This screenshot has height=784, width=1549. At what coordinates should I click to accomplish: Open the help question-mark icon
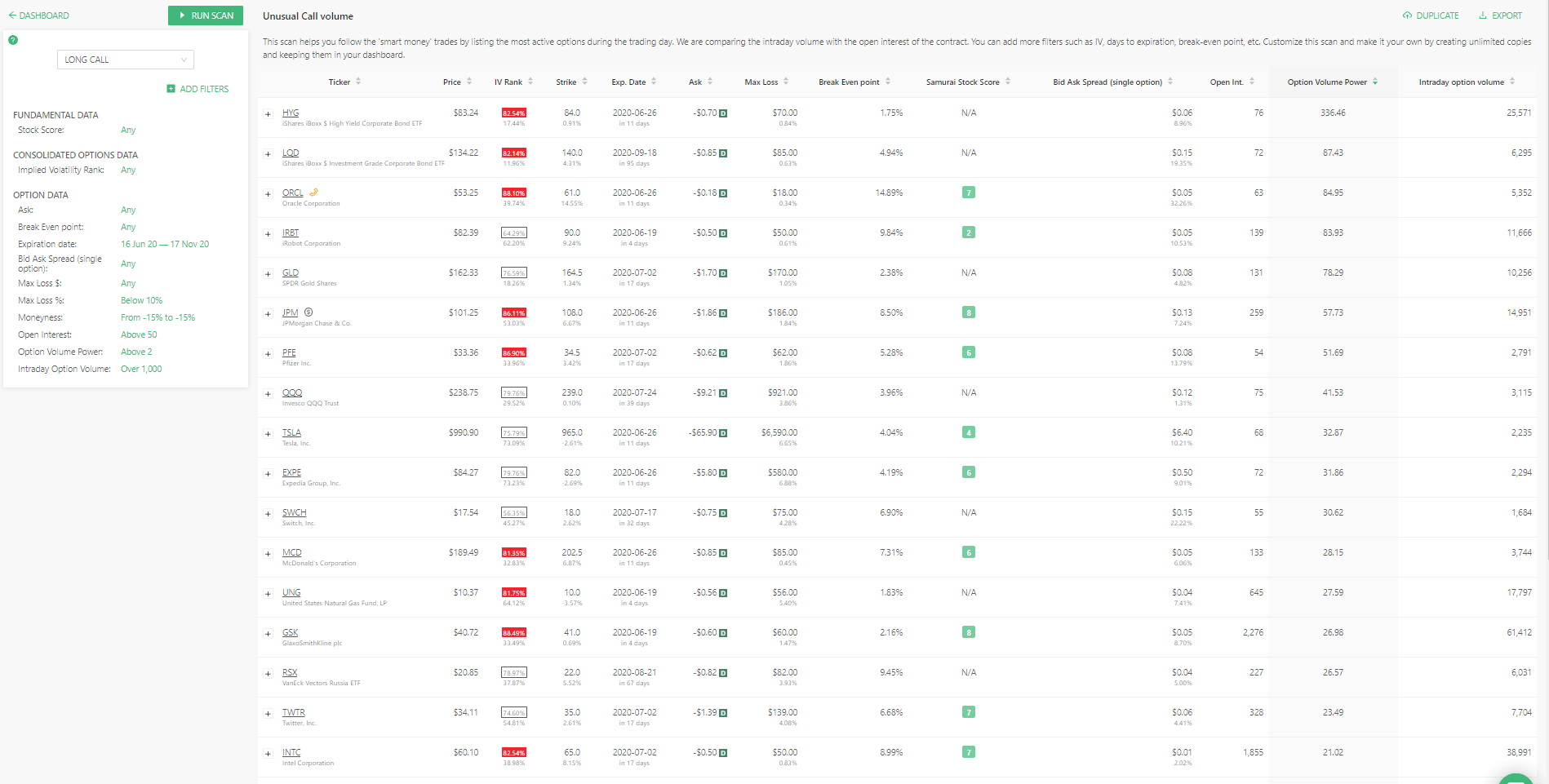(13, 39)
